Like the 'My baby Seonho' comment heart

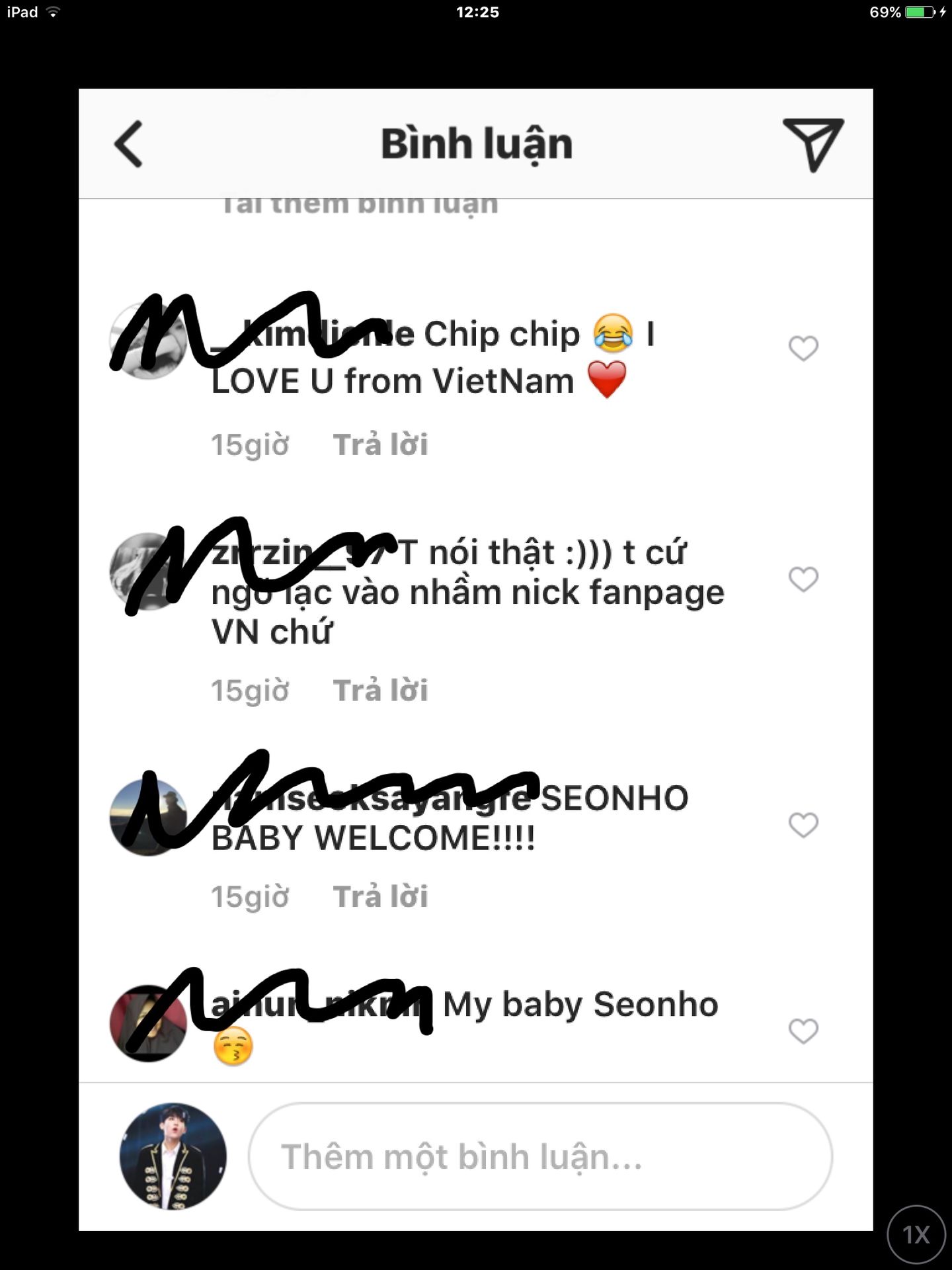point(803,1031)
